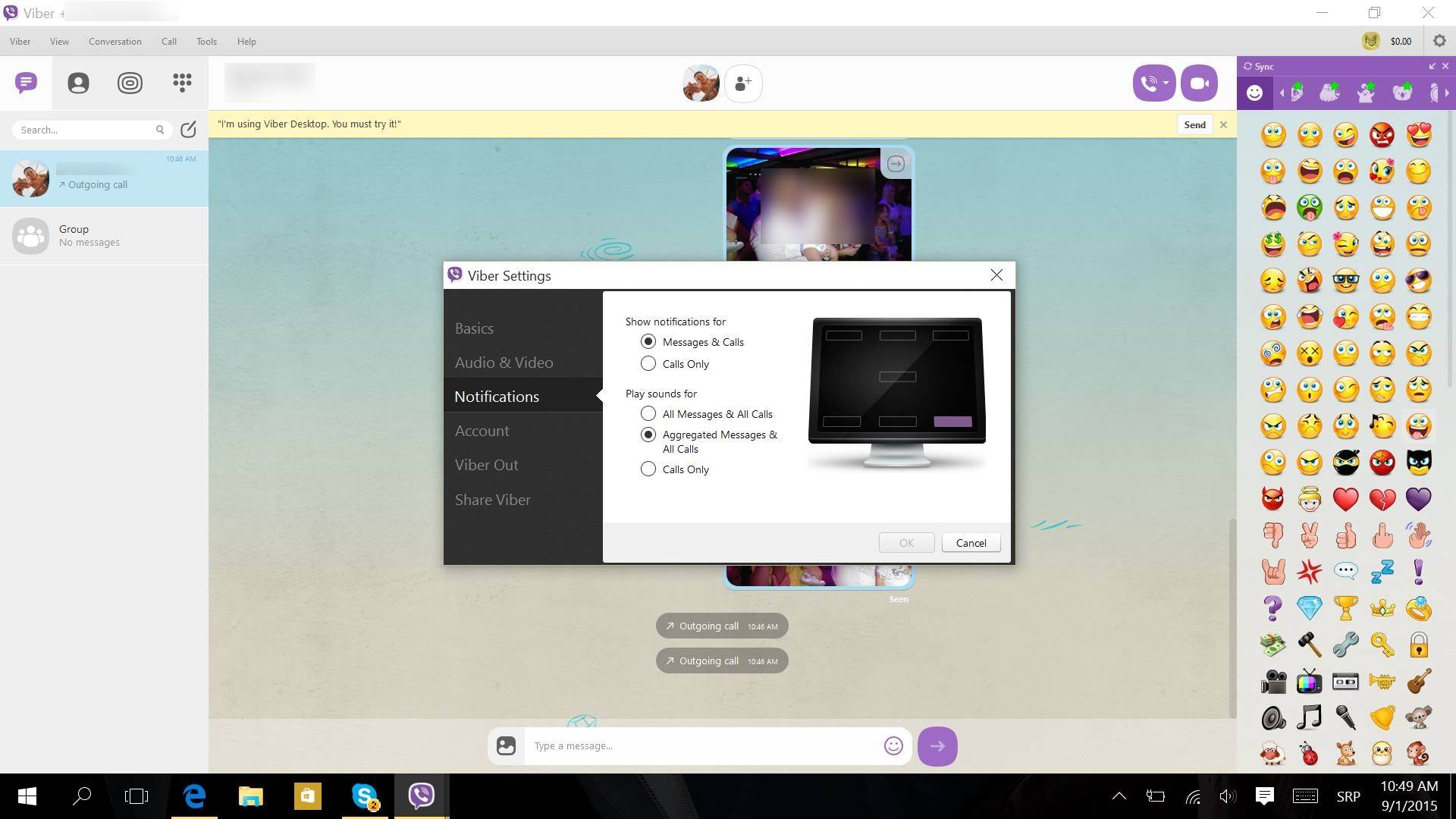The image size is (1456, 819).
Task: Open the Viber taskbar icon
Action: tap(421, 795)
